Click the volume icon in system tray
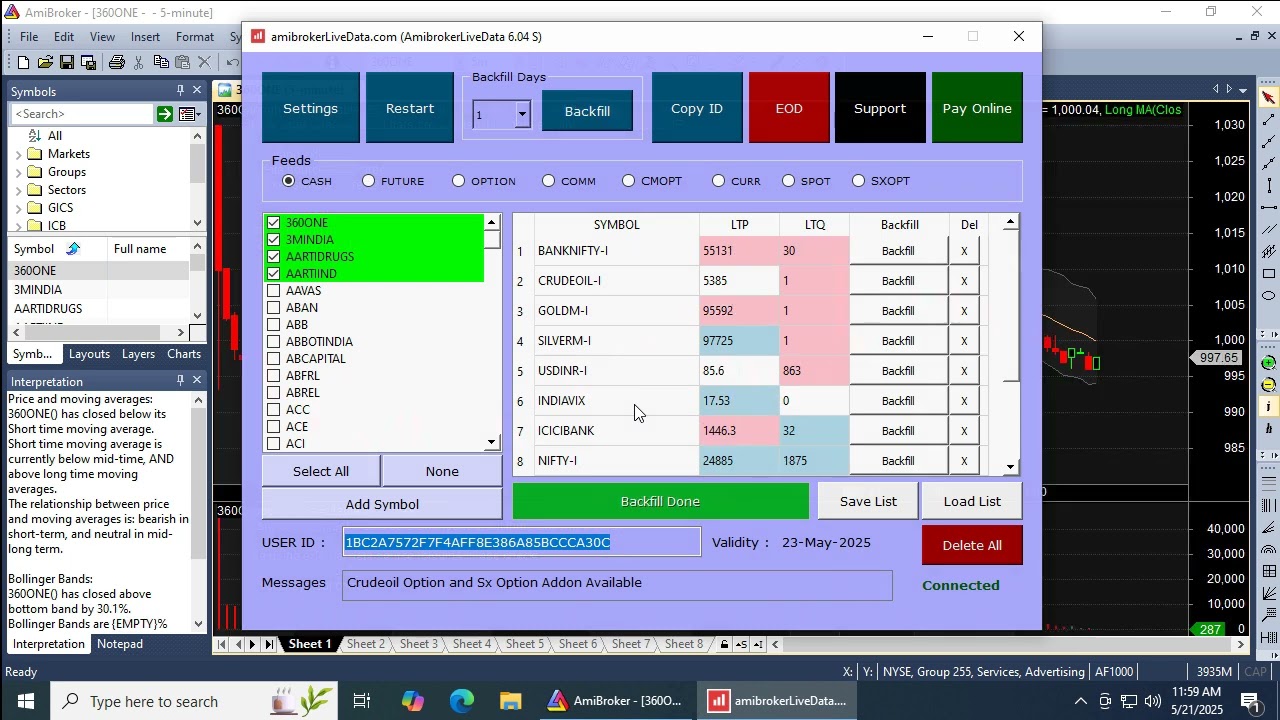 tap(1152, 701)
